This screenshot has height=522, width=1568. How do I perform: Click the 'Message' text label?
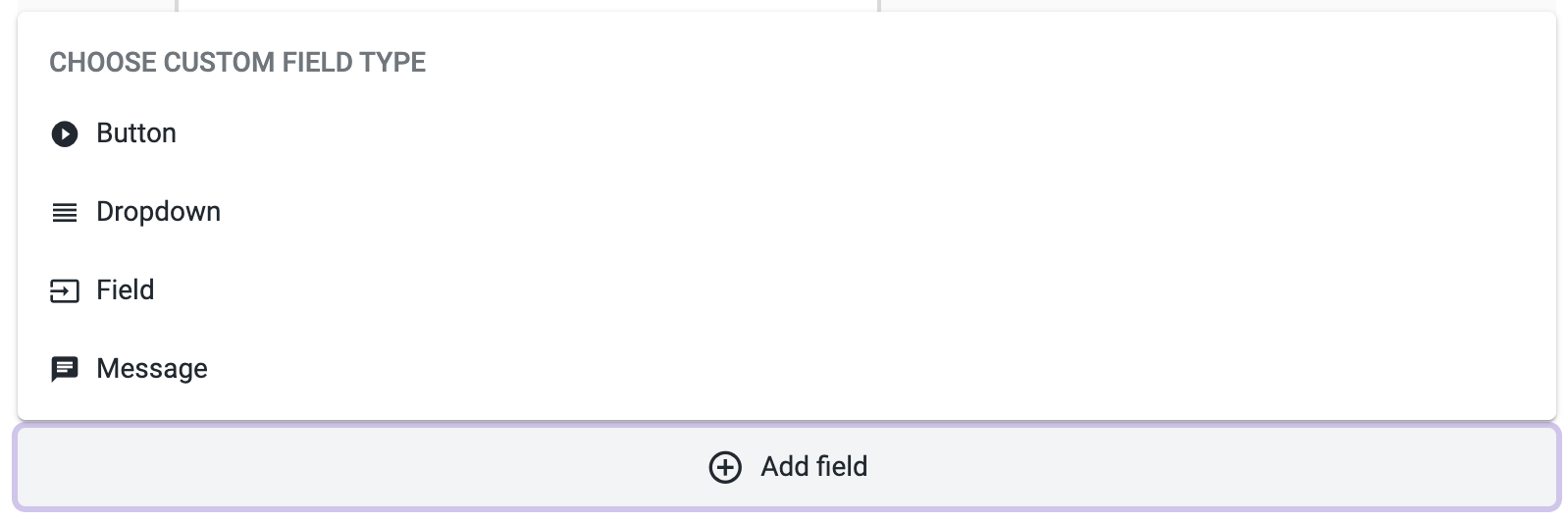point(152,369)
